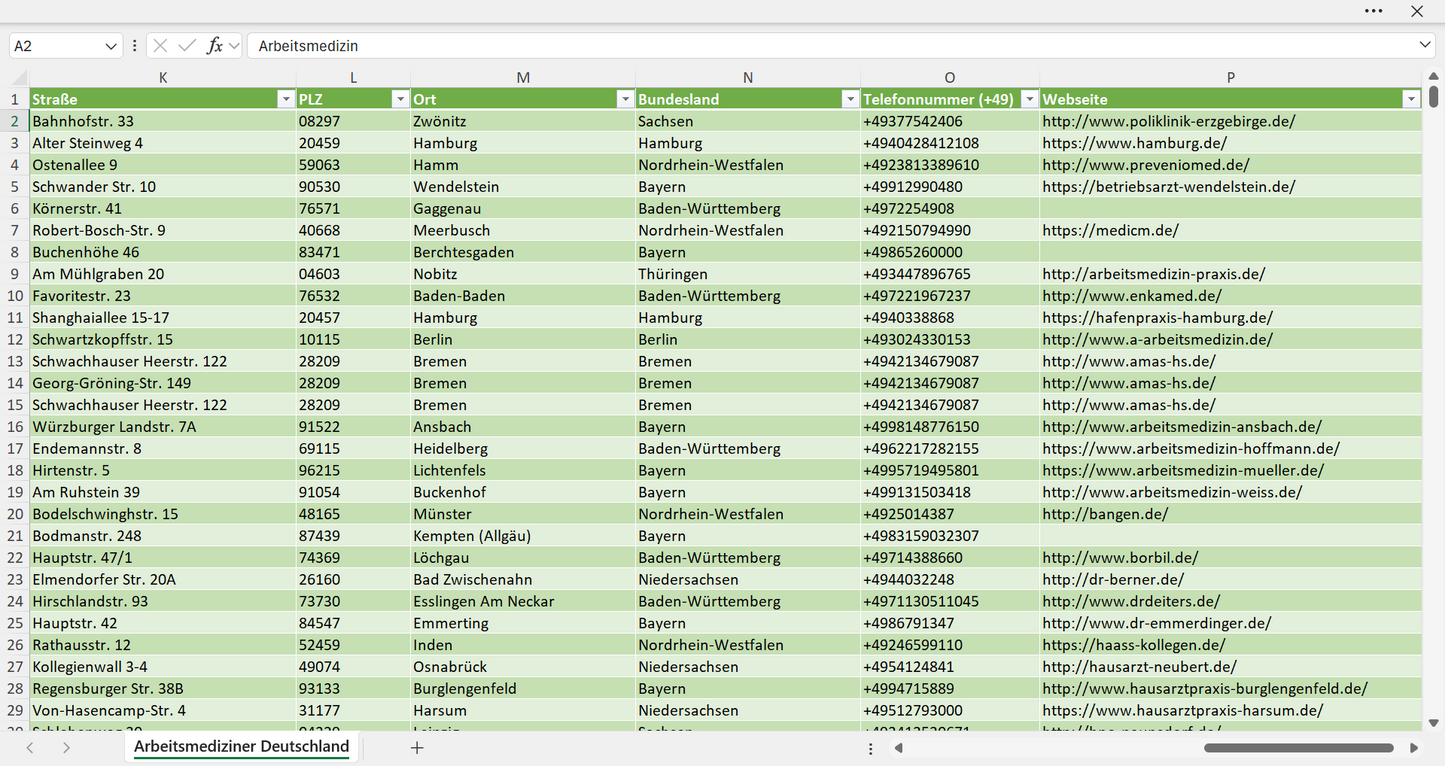This screenshot has height=766, width=1445.
Task: Select cell http://www.borbil.de/
Action: pyautogui.click(x=1231, y=558)
